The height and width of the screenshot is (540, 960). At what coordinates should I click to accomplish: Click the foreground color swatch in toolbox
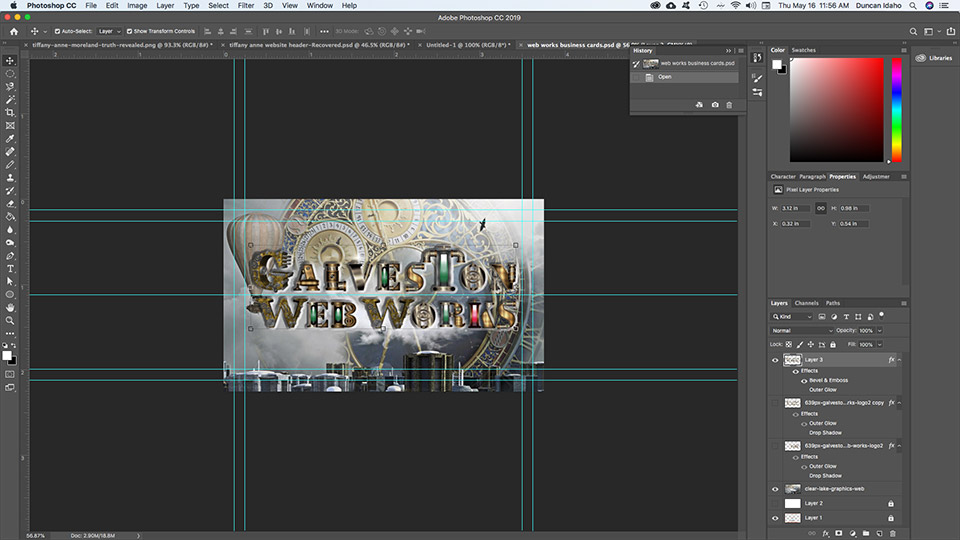pyautogui.click(x=7, y=356)
